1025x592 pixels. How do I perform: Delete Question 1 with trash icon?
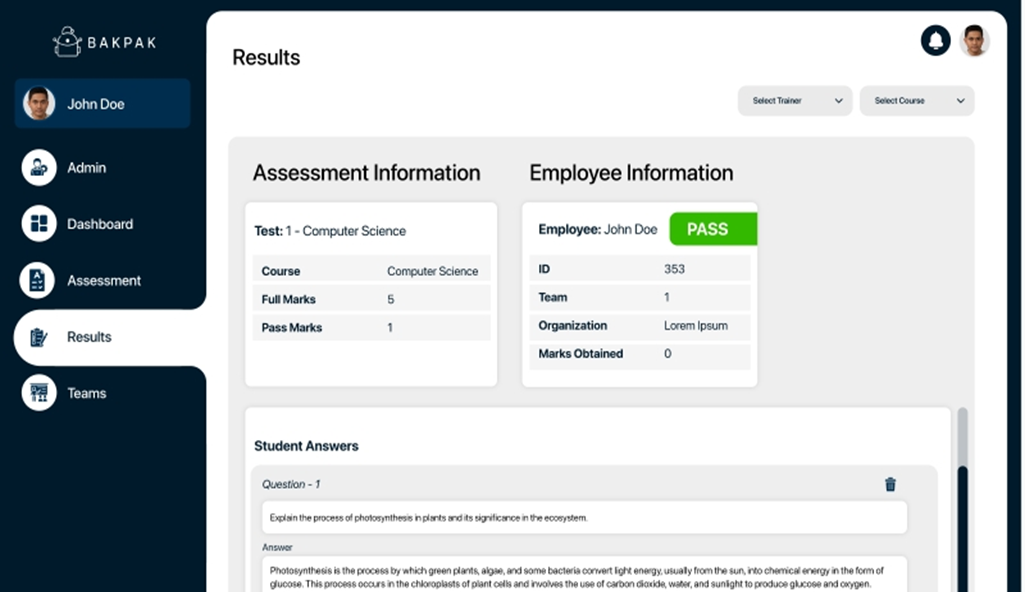coord(890,485)
